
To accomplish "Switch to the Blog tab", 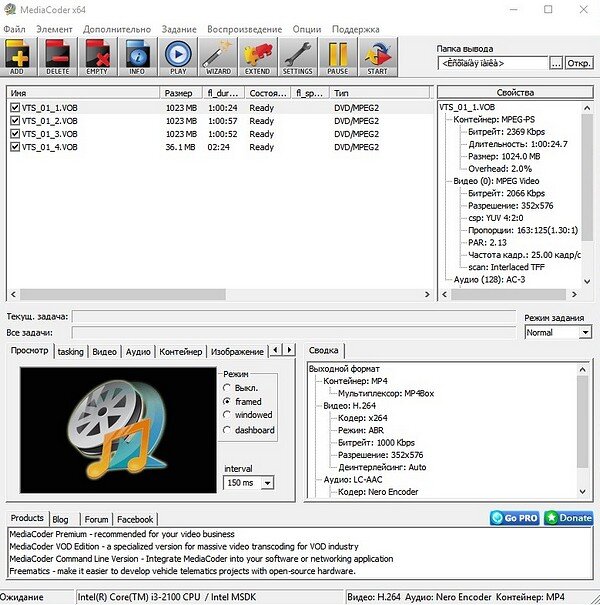I will point(60,519).
